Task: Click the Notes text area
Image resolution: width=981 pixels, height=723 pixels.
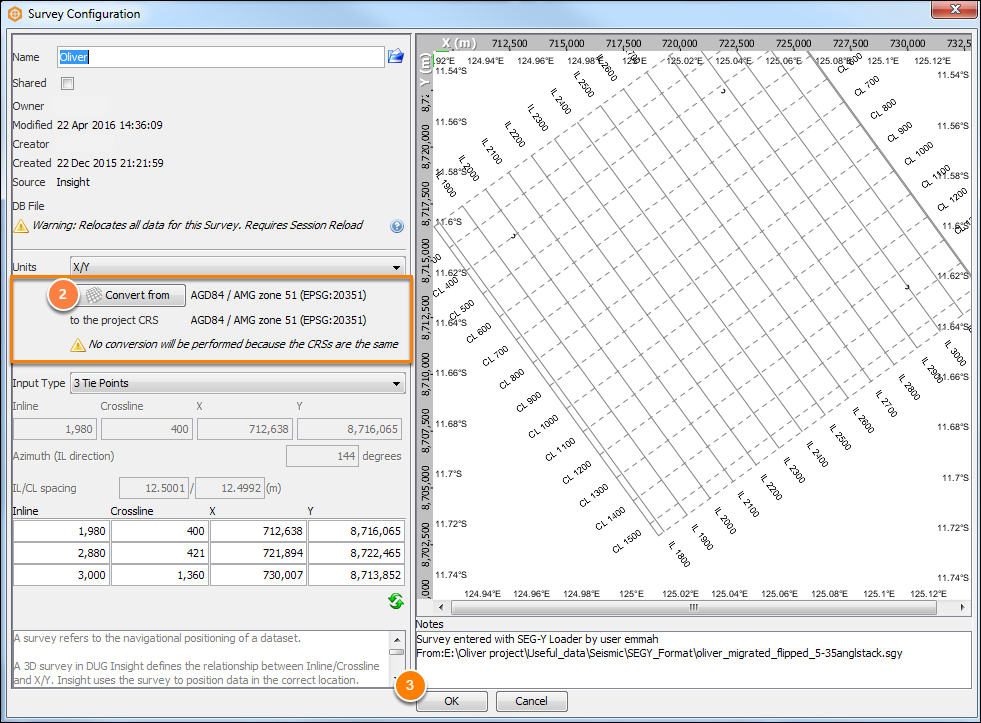Action: point(693,660)
